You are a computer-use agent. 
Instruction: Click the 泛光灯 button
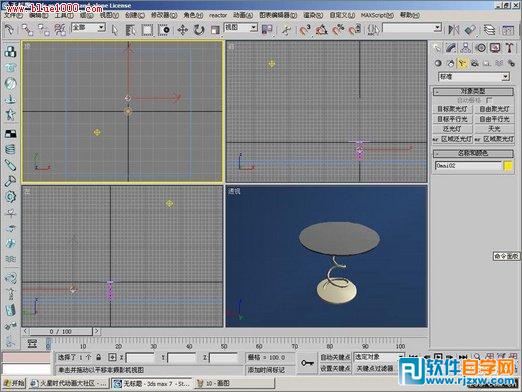[x=452, y=129]
